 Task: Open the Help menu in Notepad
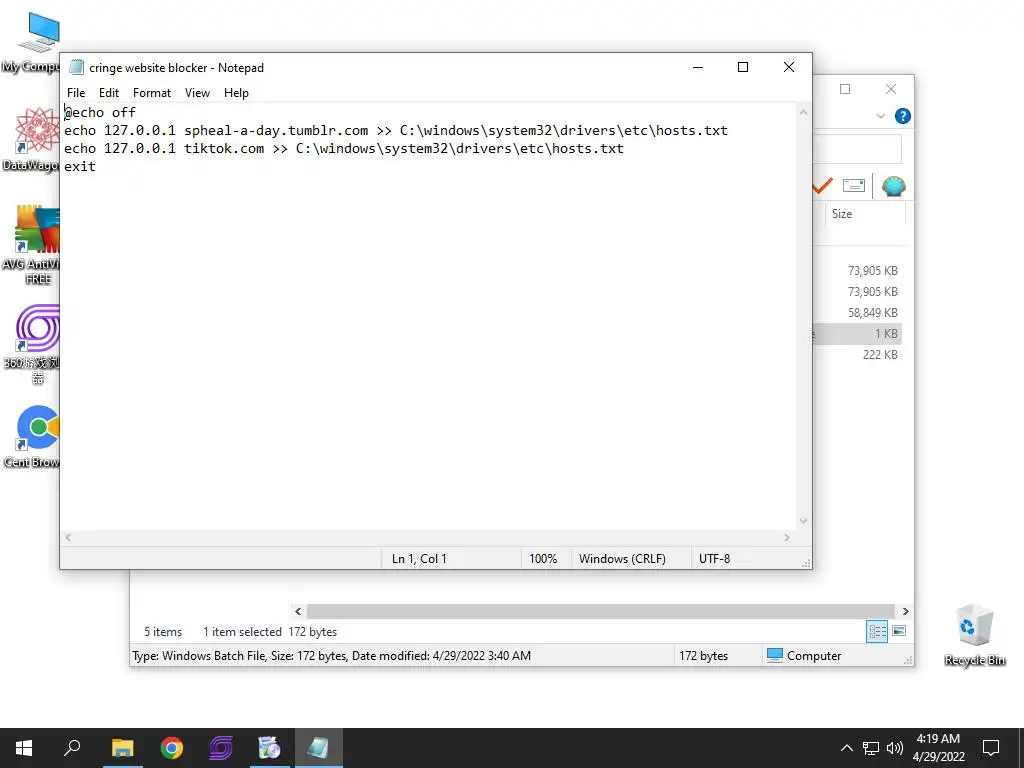tap(236, 93)
